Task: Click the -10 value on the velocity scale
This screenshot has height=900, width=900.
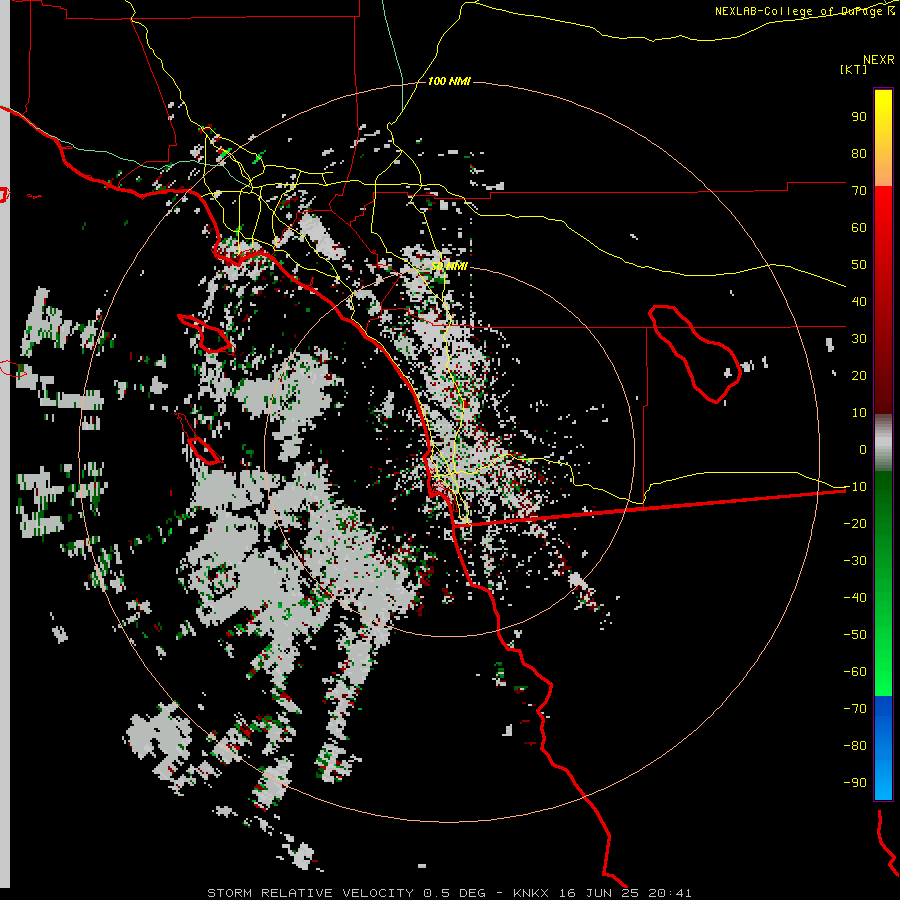Action: [x=855, y=487]
